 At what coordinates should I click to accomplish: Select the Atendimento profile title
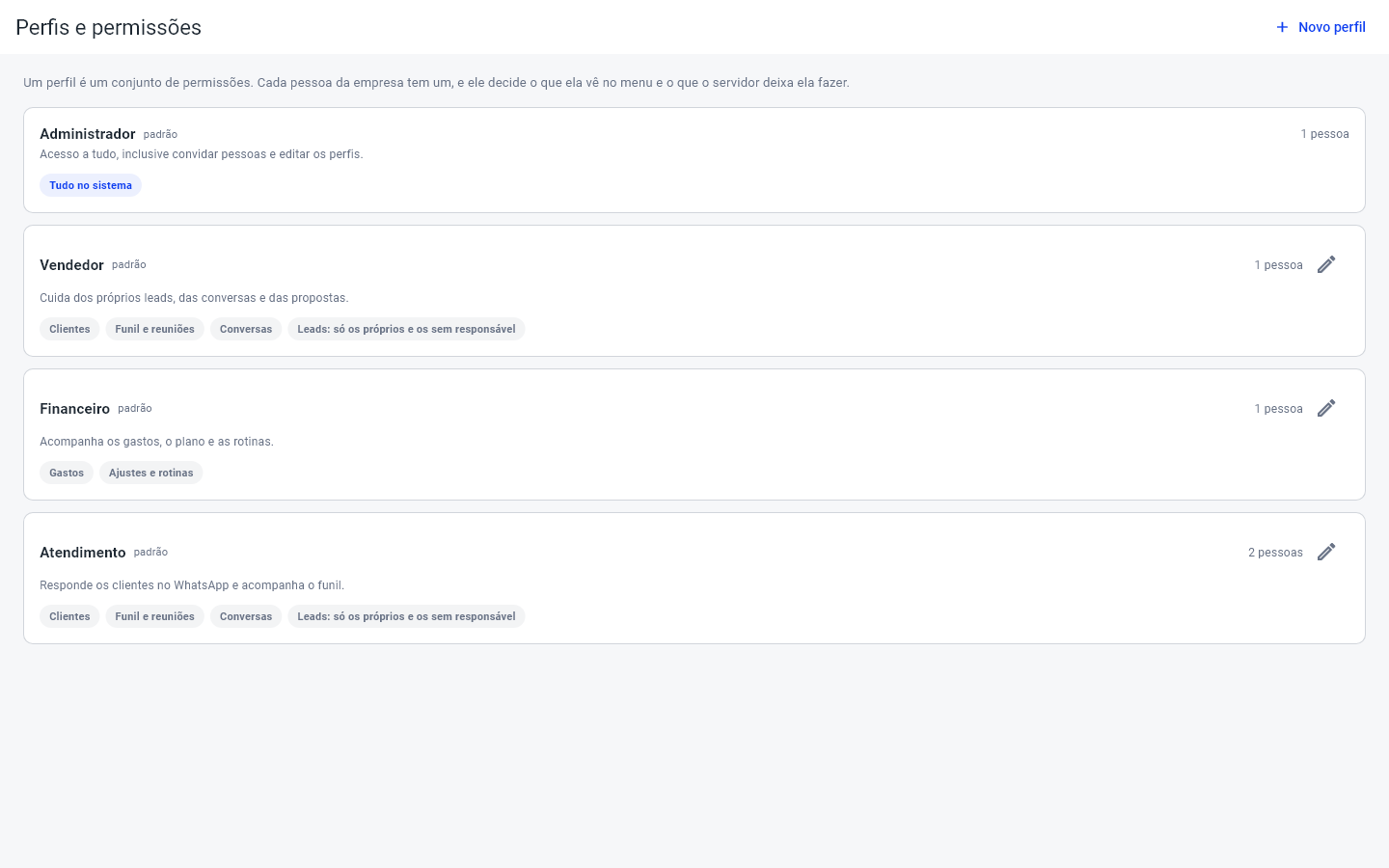tap(83, 553)
